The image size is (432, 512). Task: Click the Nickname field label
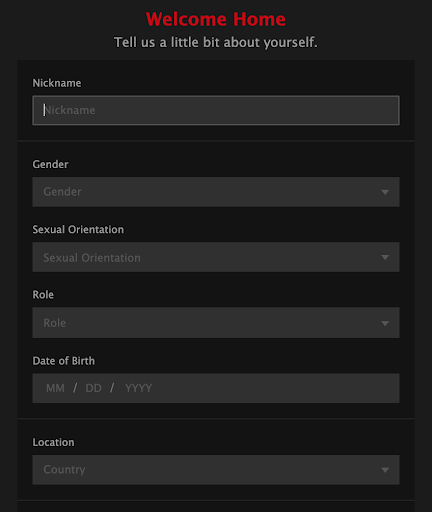pos(57,83)
